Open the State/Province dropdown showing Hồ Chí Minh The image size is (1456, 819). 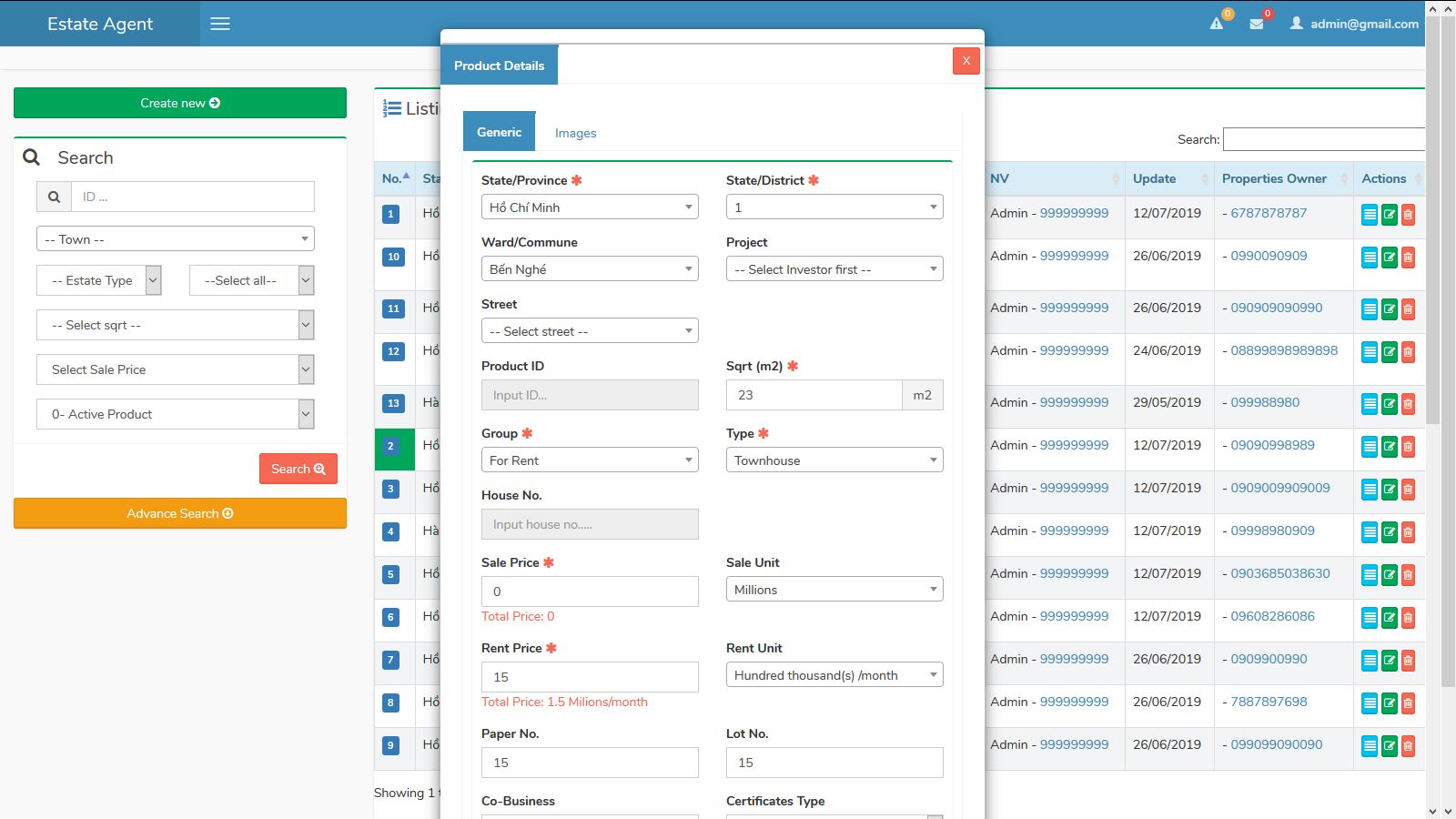[590, 207]
